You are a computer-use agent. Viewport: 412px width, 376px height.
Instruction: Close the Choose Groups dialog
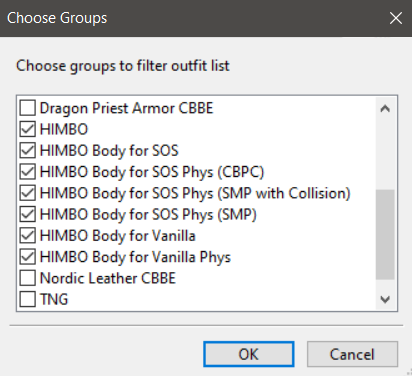pos(396,18)
